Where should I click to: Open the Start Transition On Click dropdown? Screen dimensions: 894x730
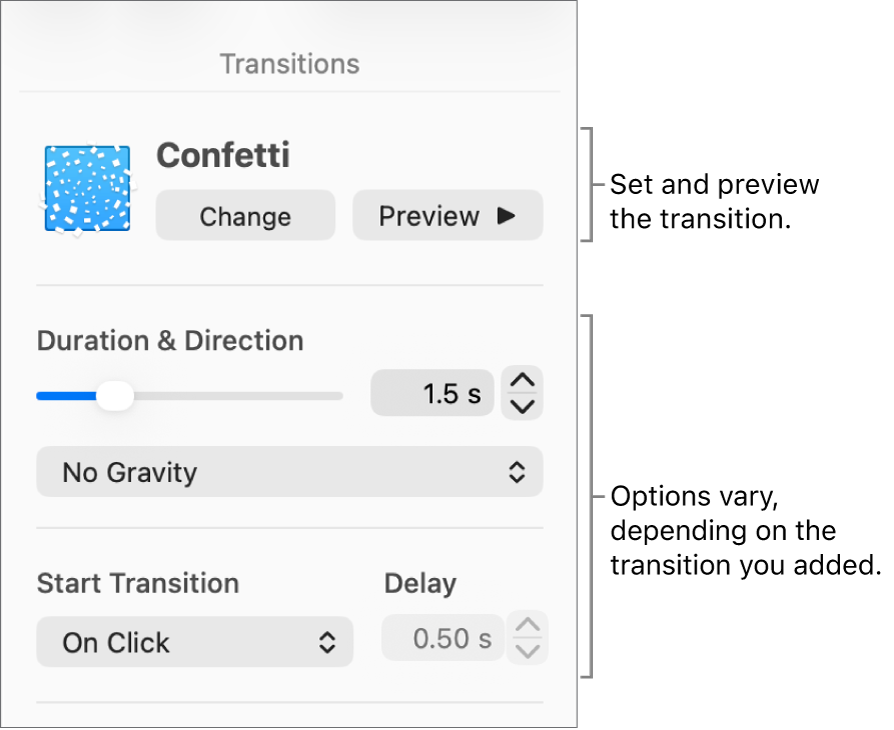[x=195, y=642]
